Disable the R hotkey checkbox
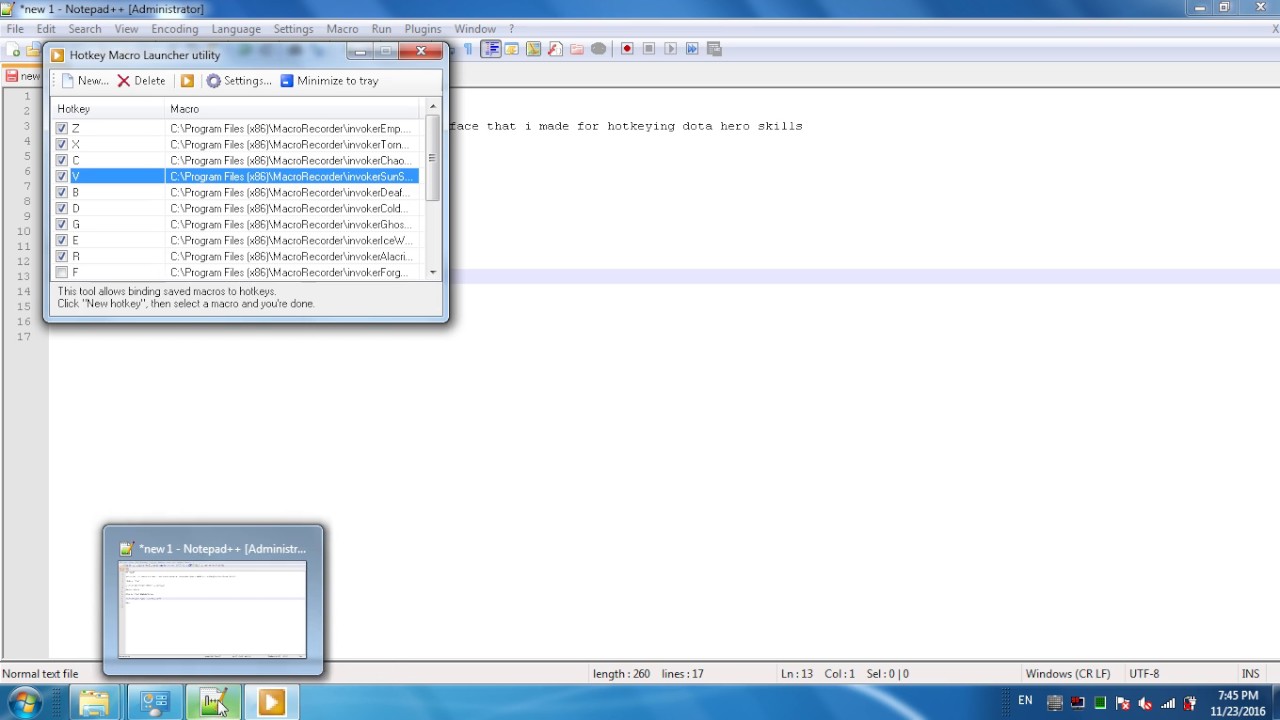The height and width of the screenshot is (720, 1280). point(62,257)
